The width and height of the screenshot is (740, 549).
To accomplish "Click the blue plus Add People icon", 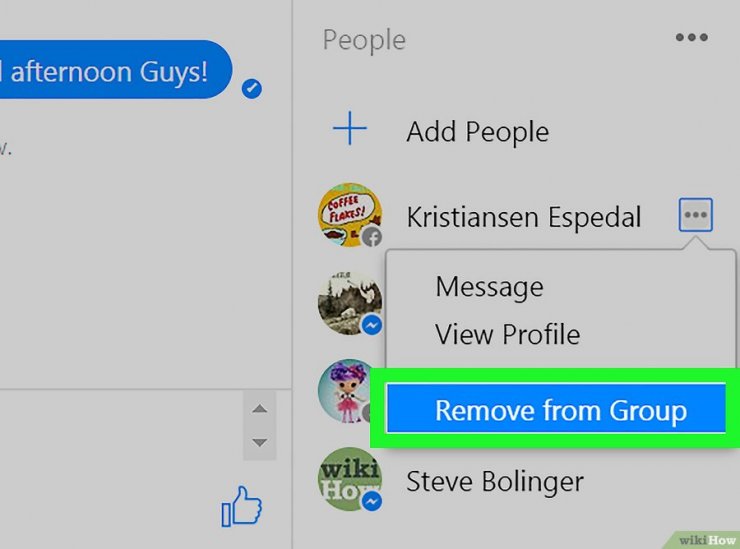I will [x=350, y=128].
